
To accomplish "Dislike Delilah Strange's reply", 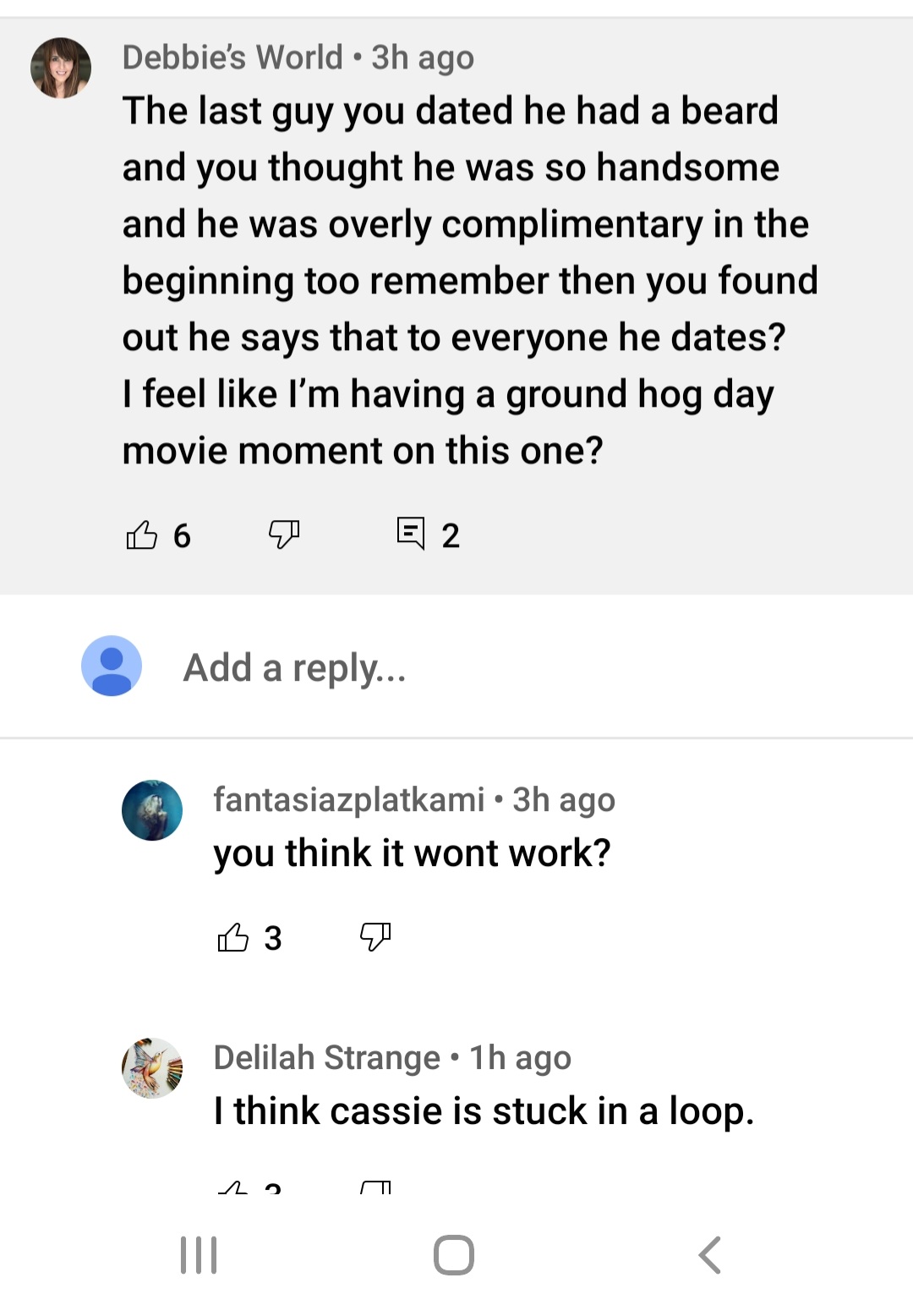I will click(375, 1187).
